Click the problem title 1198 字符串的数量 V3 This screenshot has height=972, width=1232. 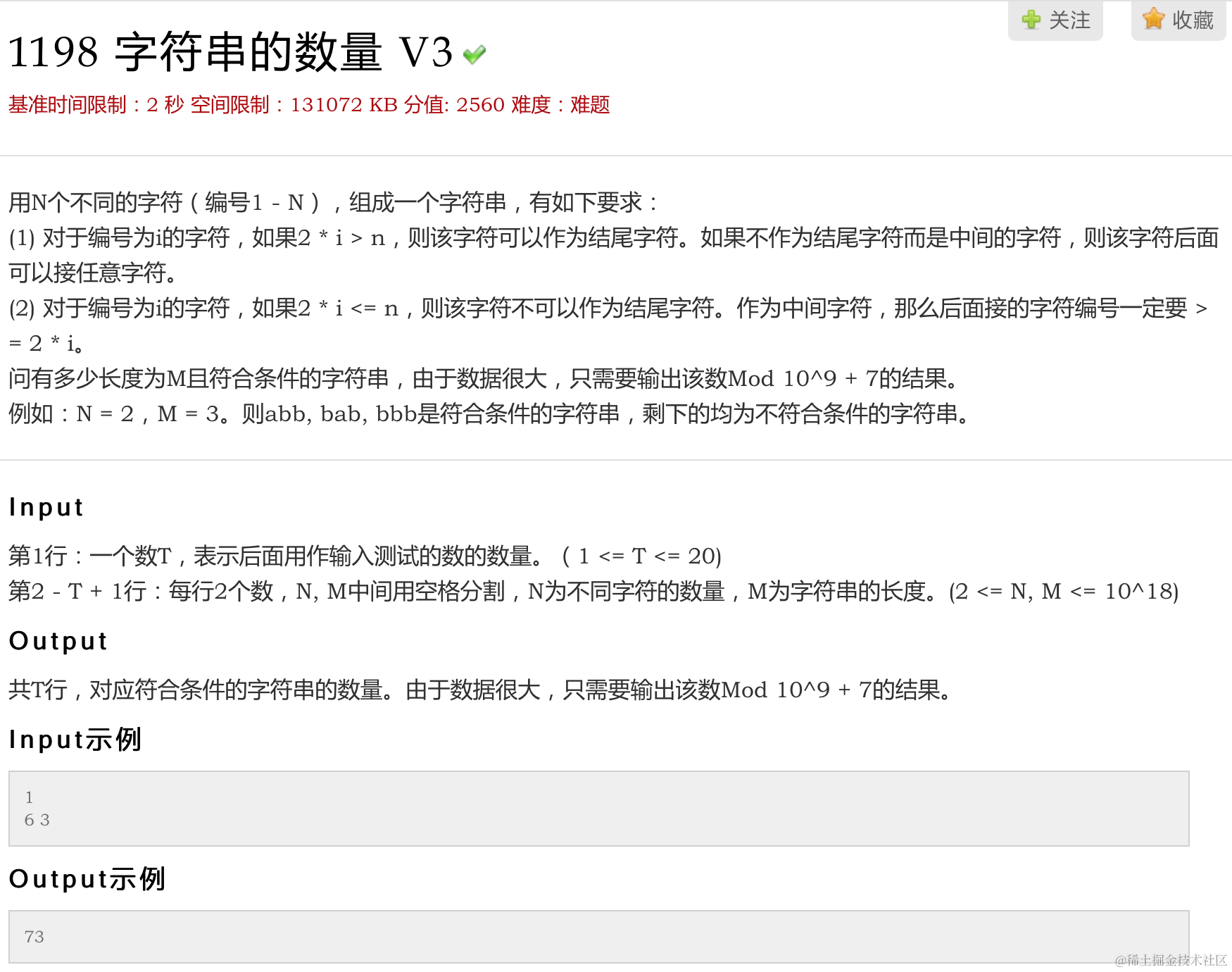point(230,52)
